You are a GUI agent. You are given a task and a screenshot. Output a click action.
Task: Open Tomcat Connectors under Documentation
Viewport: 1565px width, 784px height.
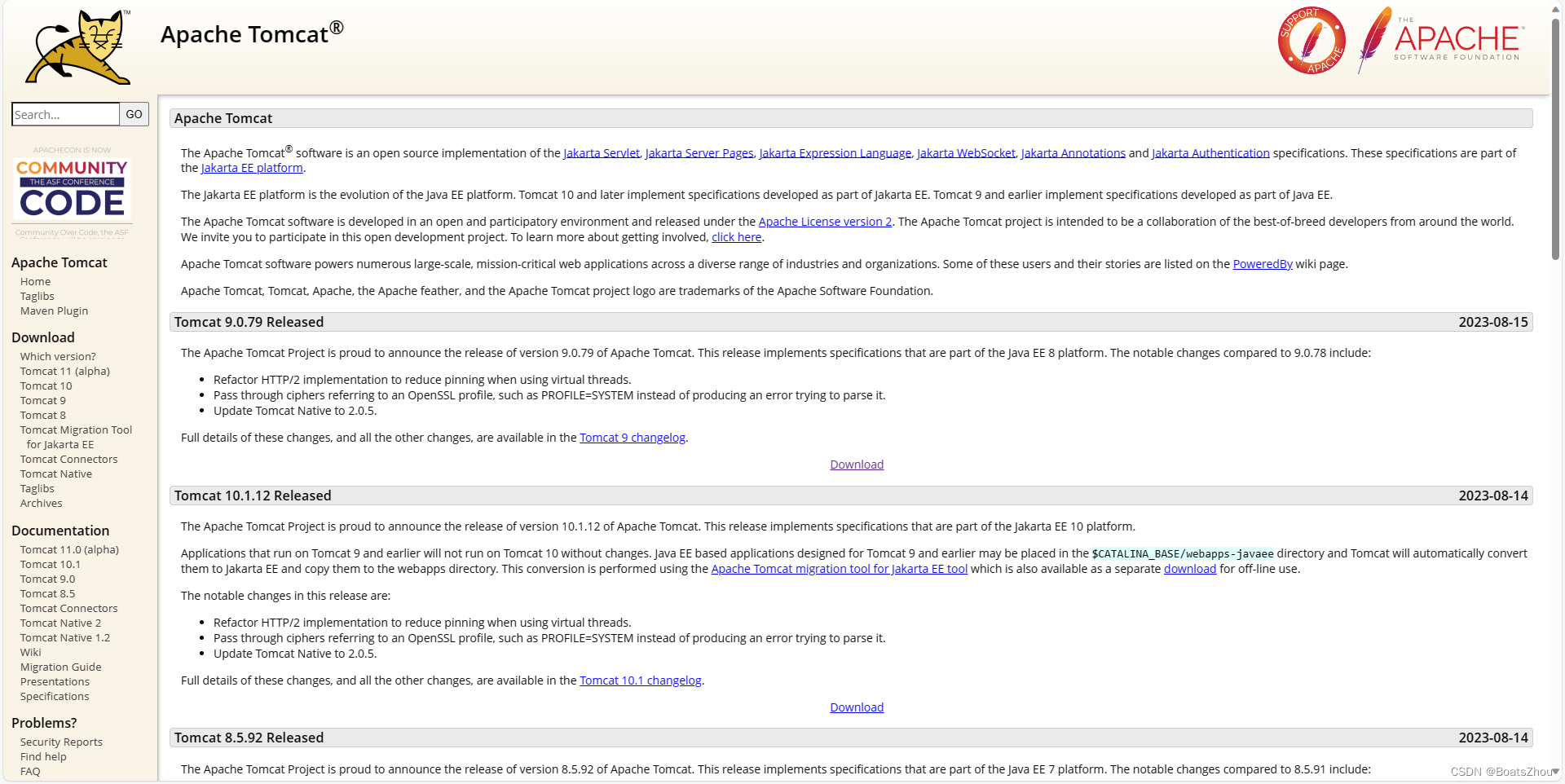pos(68,609)
